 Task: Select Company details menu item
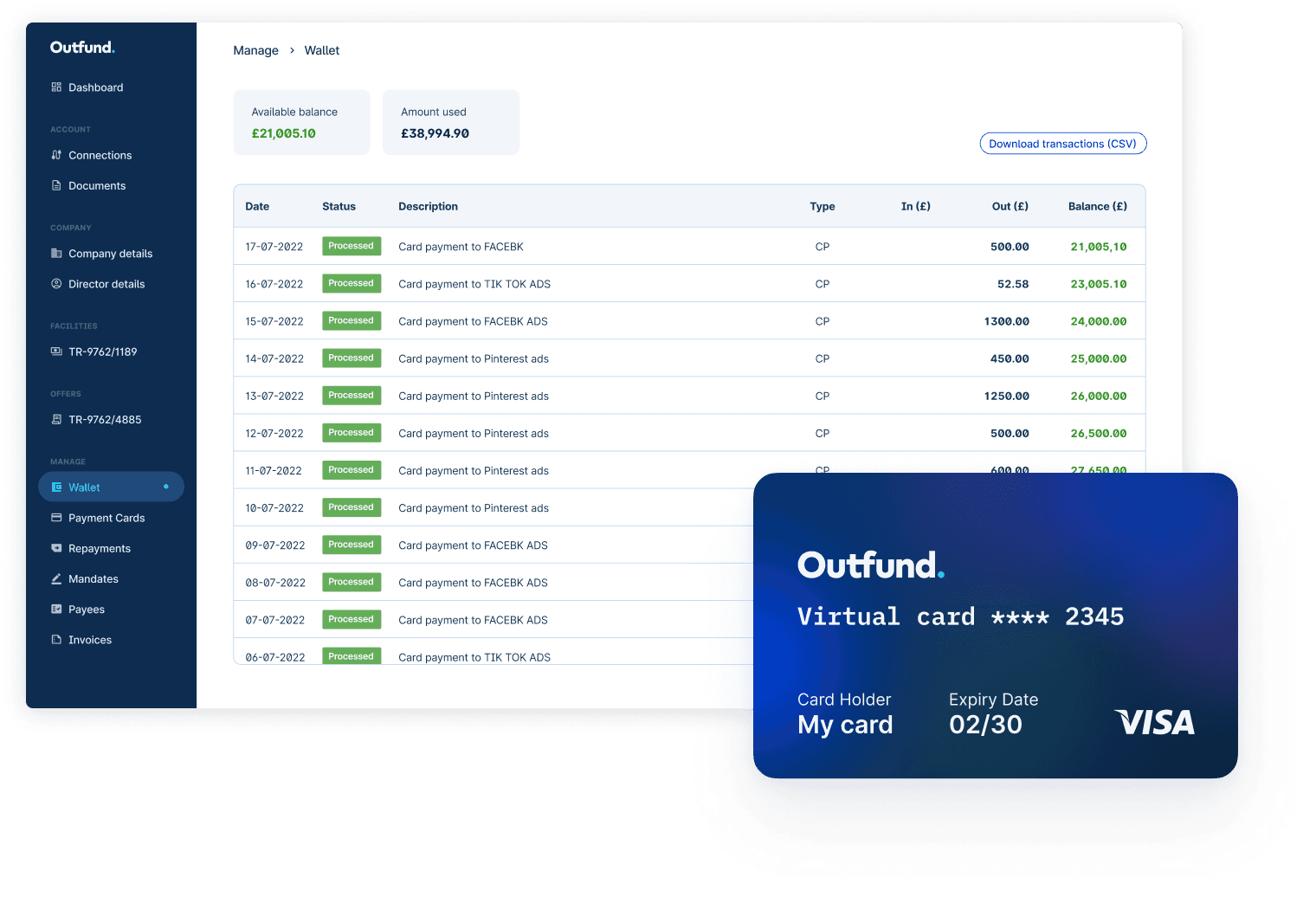(110, 254)
